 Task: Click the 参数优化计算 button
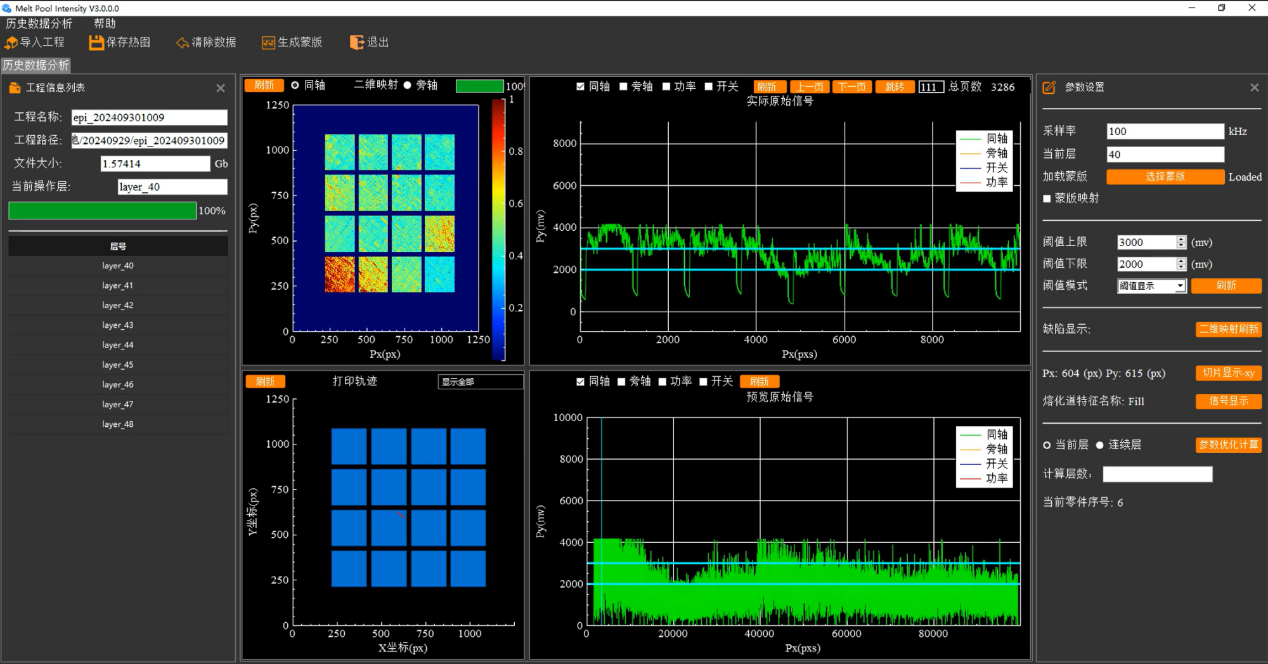1229,445
